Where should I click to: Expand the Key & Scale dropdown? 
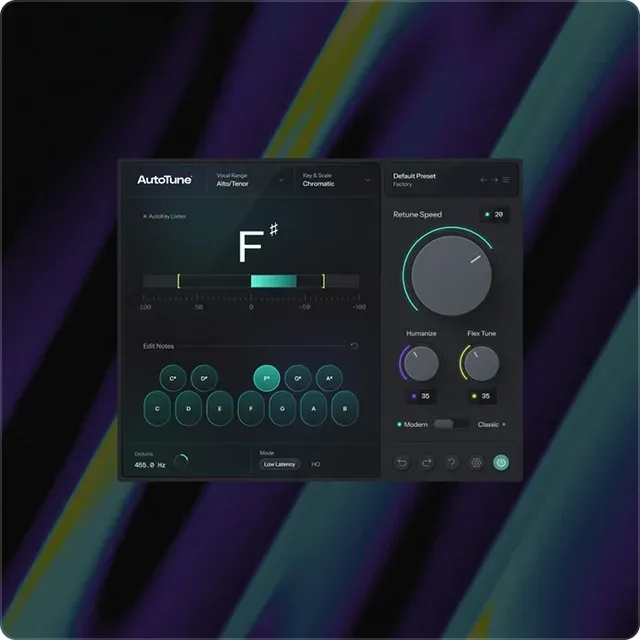[x=336, y=180]
